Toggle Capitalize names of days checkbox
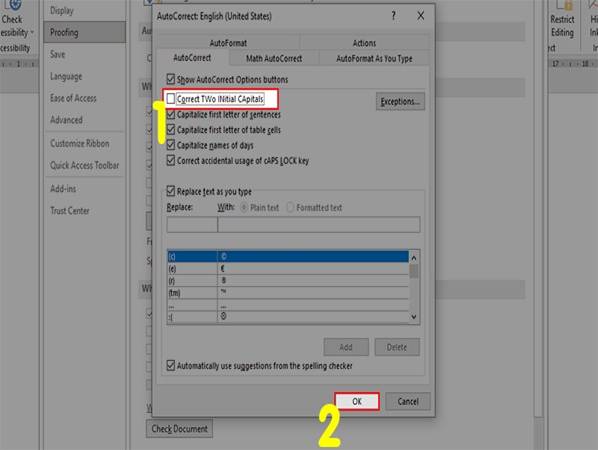 pos(171,145)
